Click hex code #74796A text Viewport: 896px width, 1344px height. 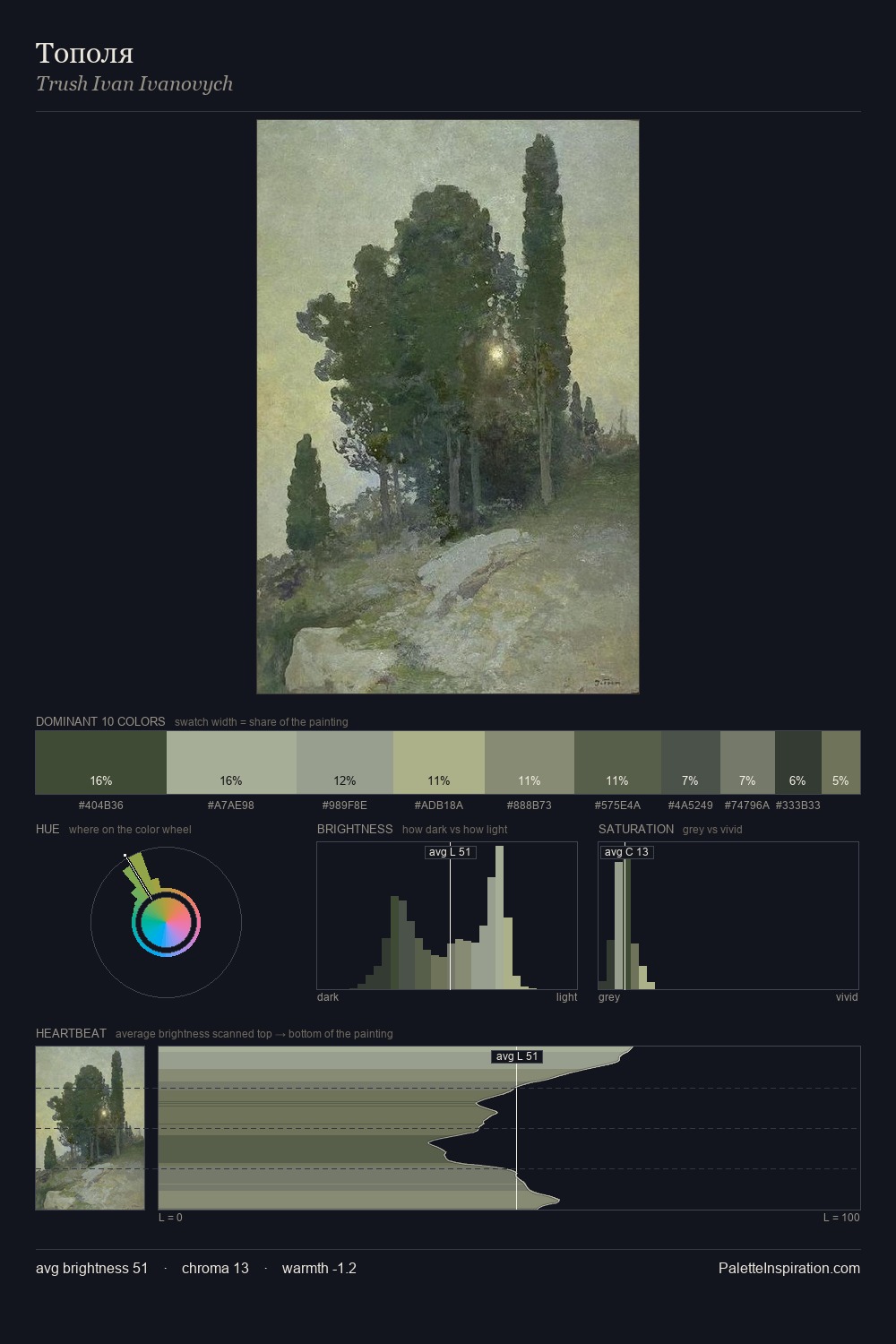tap(747, 806)
